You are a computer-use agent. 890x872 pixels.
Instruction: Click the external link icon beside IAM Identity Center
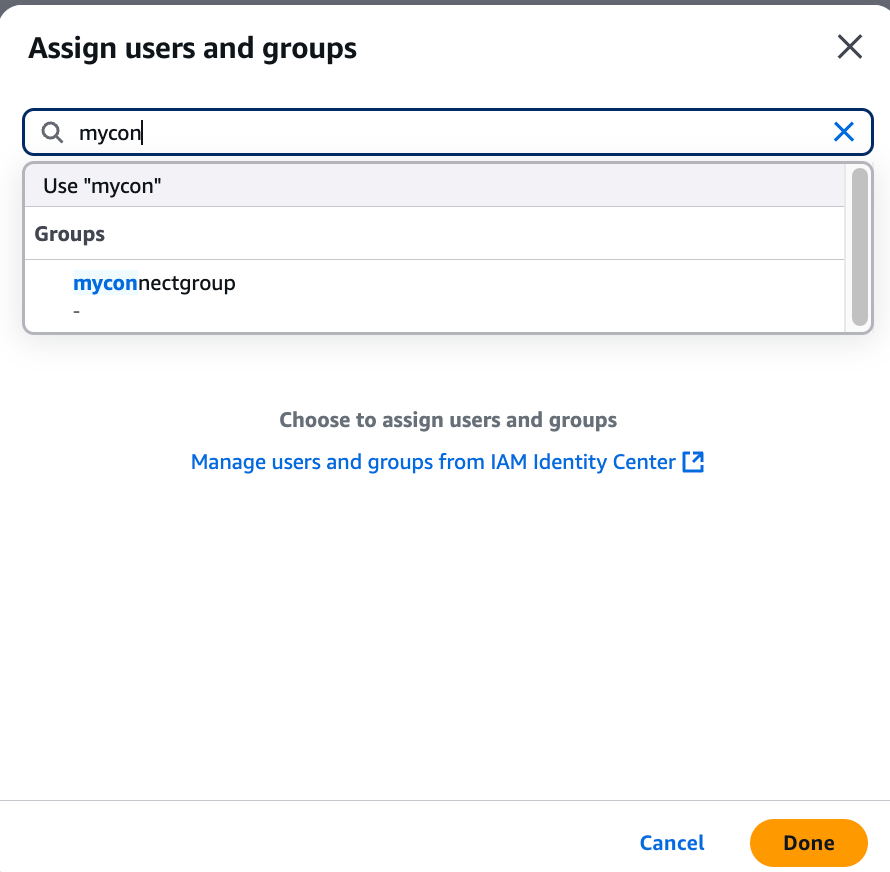coord(693,462)
